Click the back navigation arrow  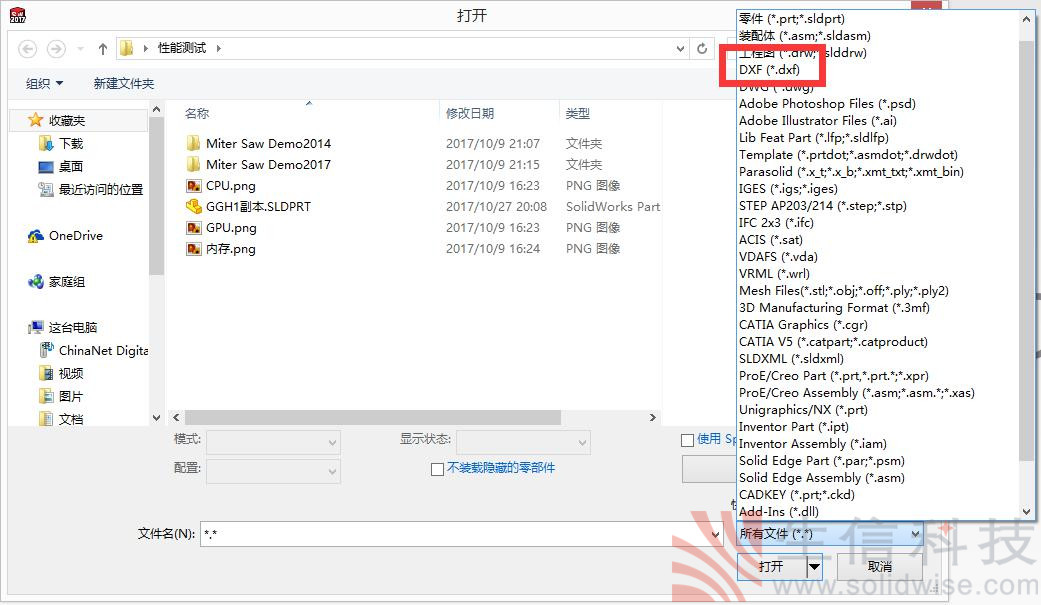(x=27, y=47)
